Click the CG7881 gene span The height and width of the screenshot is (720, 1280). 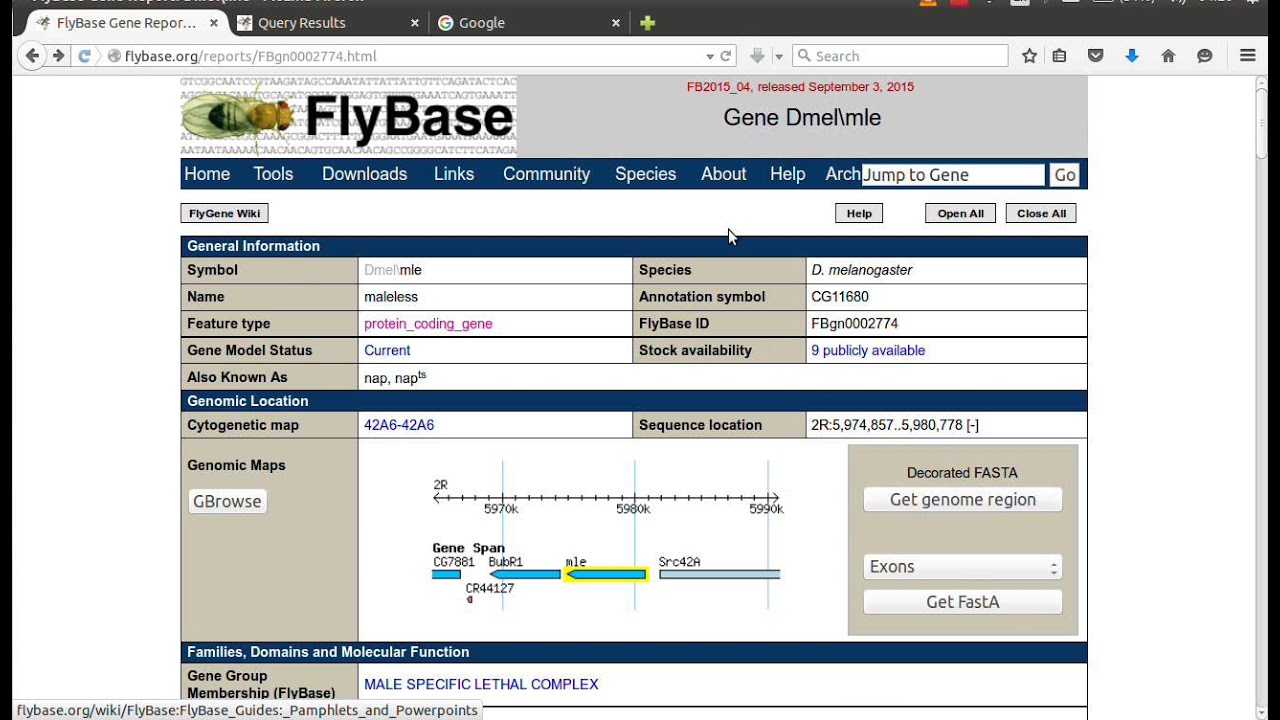point(446,574)
